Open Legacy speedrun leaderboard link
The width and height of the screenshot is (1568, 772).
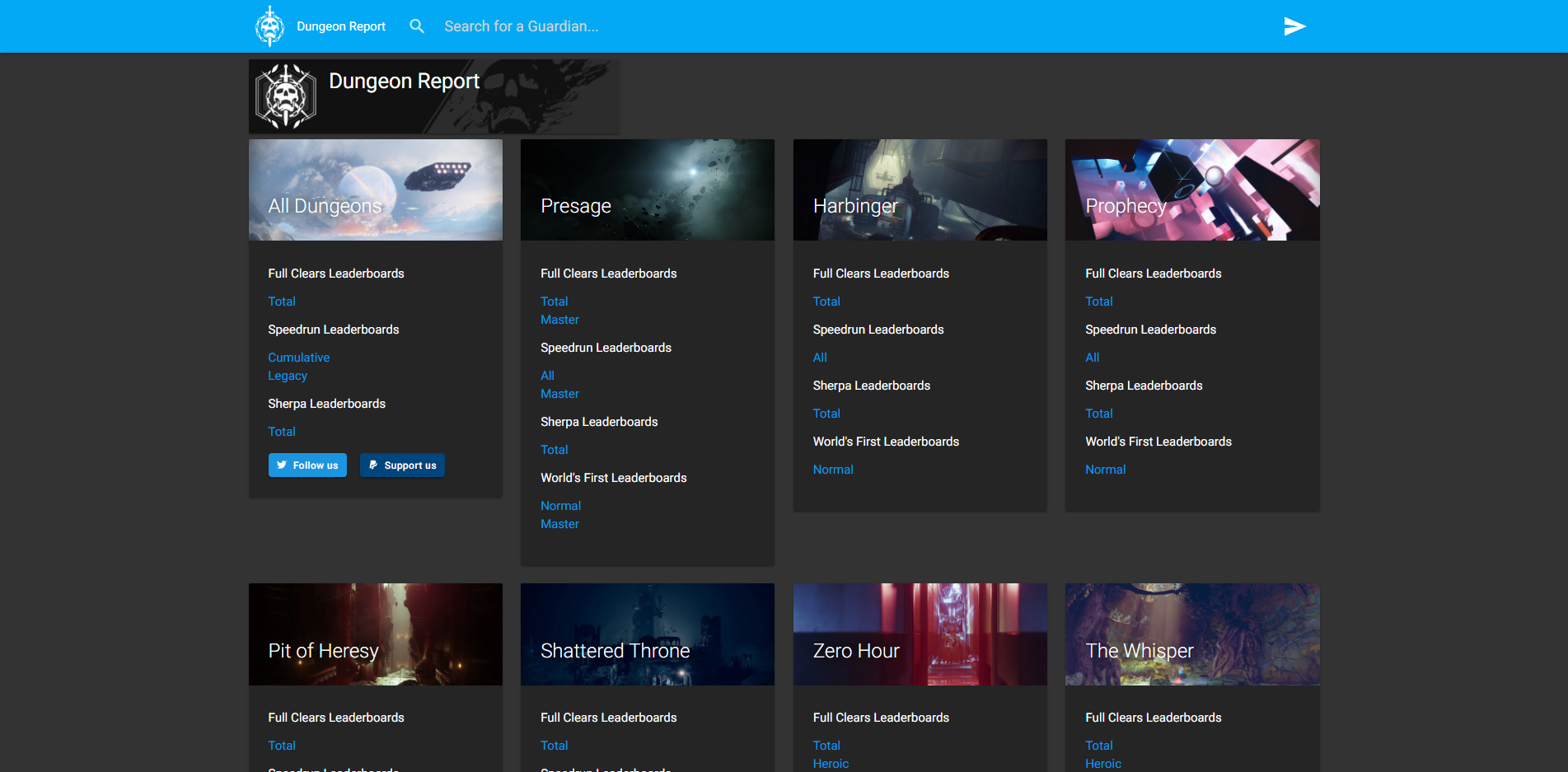288,376
